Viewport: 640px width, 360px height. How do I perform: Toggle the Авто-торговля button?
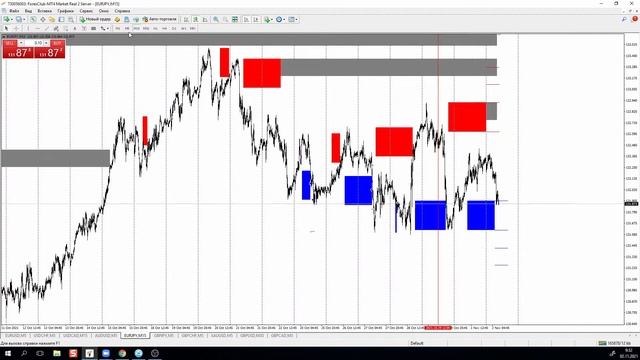pyautogui.click(x=160, y=19)
